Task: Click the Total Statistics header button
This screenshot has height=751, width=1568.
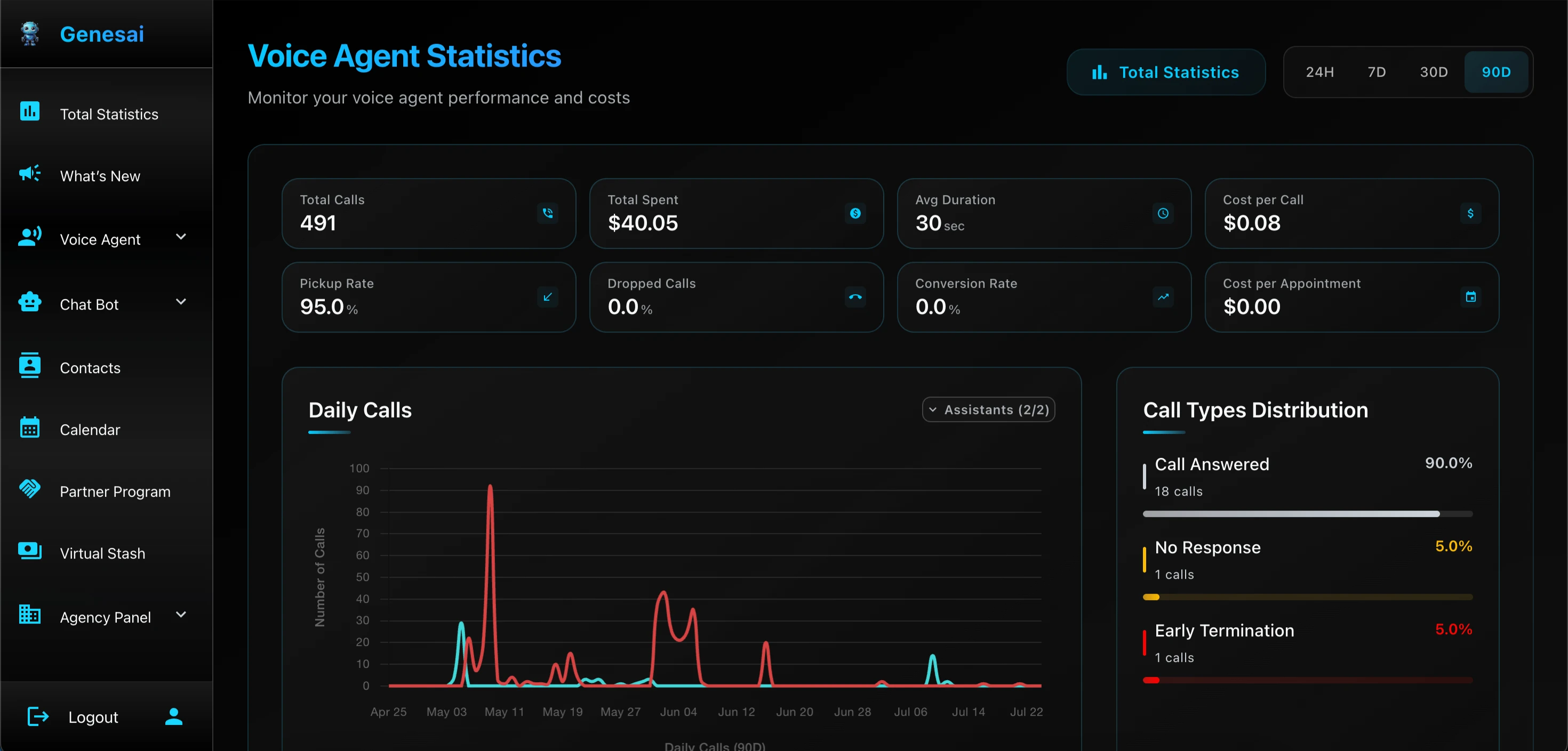Action: [x=1166, y=72]
